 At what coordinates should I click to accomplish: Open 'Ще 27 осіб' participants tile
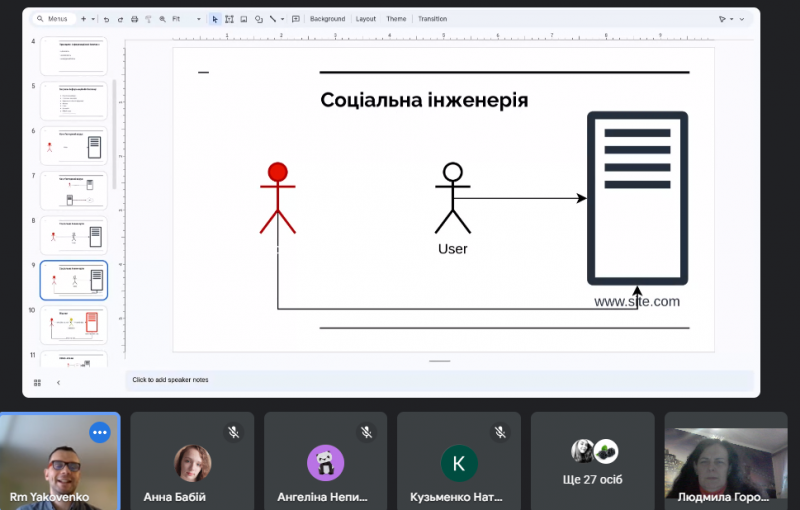point(593,461)
